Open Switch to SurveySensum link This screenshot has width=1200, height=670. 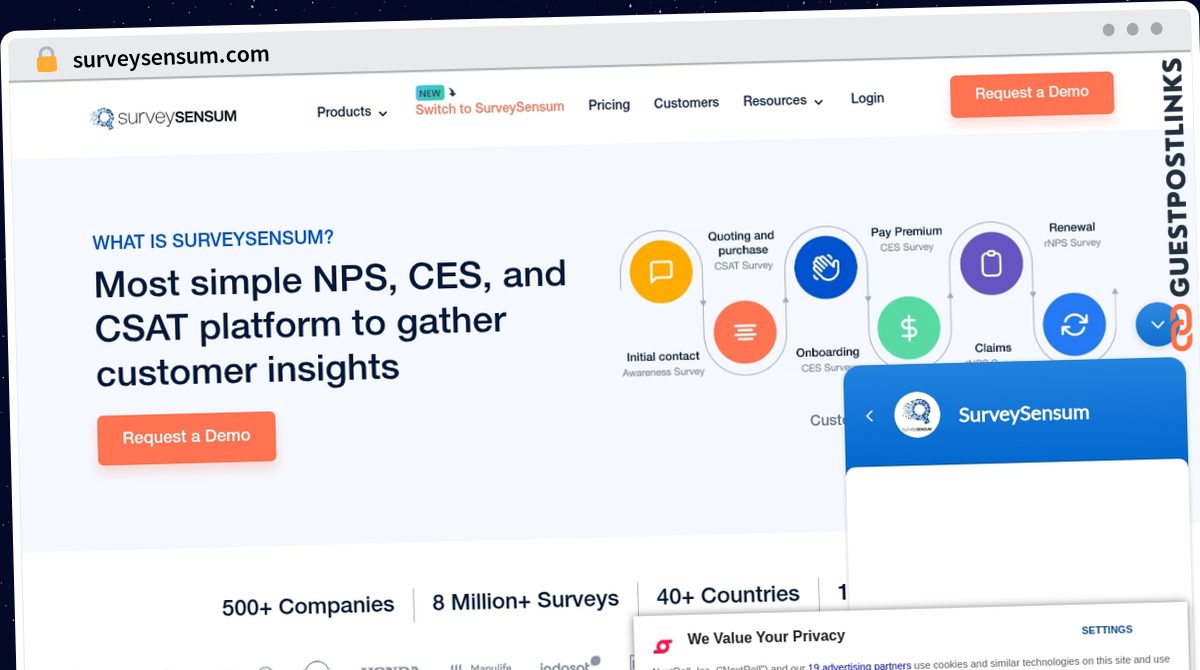pyautogui.click(x=490, y=107)
